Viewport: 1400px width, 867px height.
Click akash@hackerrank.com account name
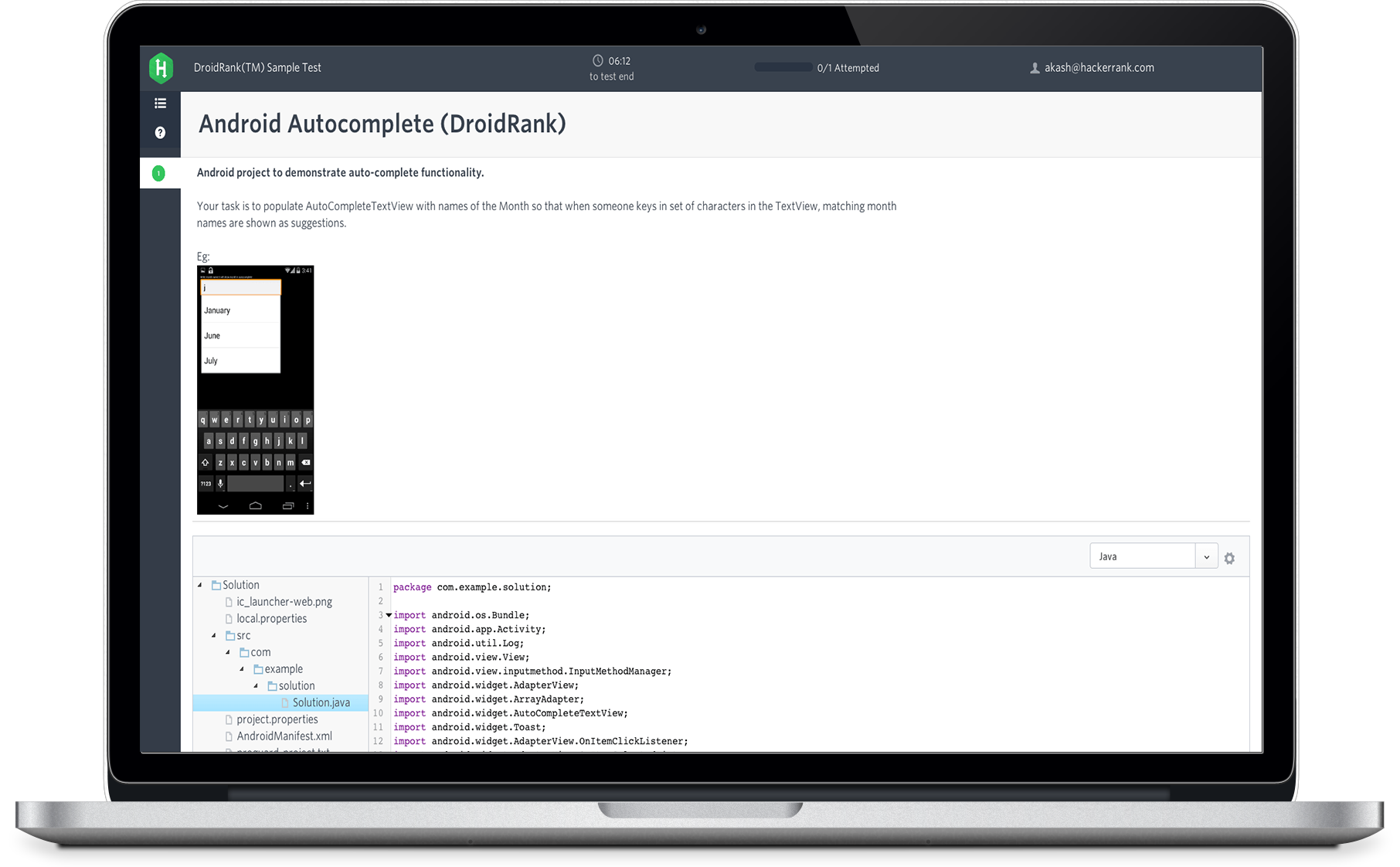click(1099, 68)
